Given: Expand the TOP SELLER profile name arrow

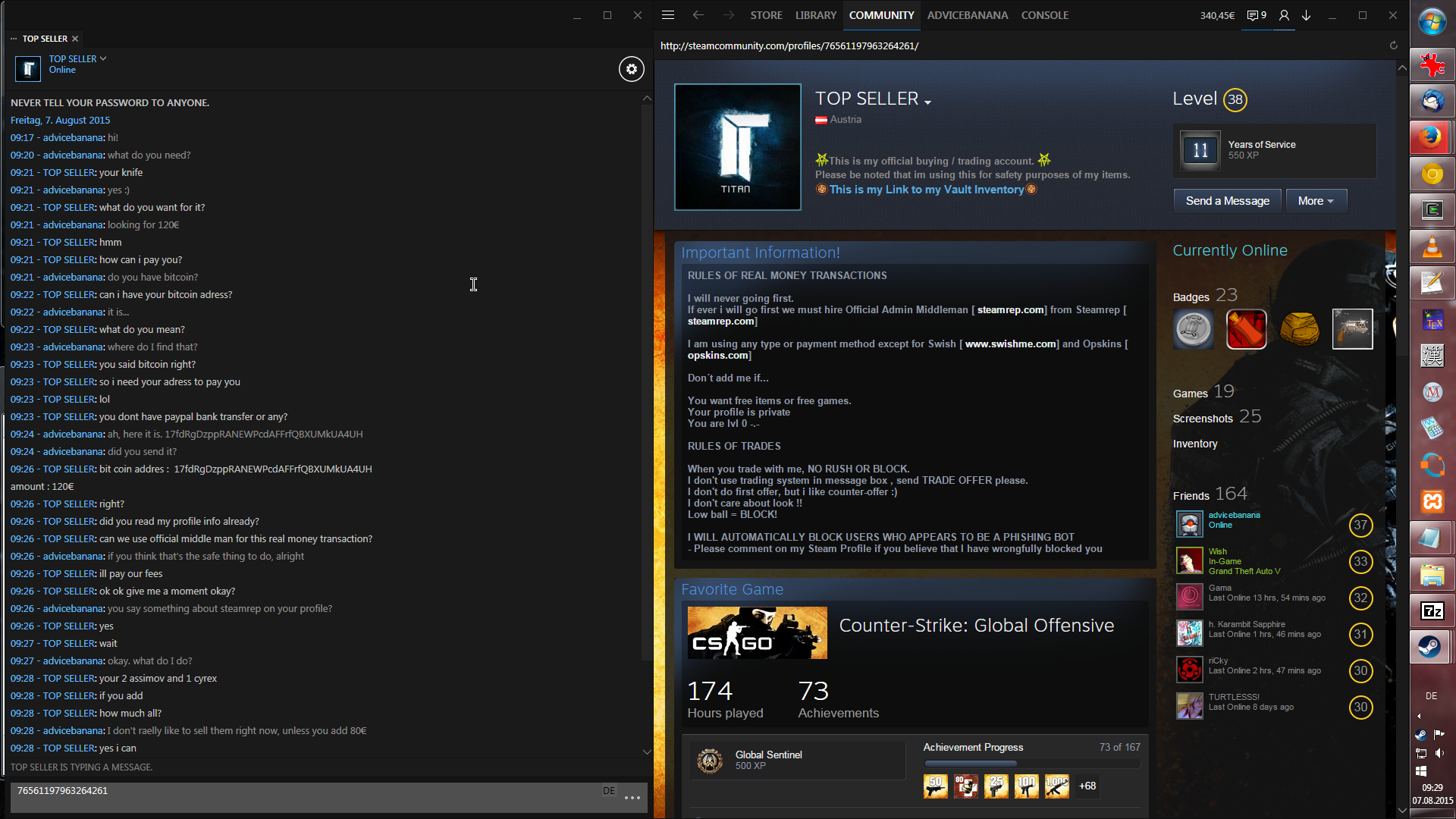Looking at the screenshot, I should tap(927, 102).
